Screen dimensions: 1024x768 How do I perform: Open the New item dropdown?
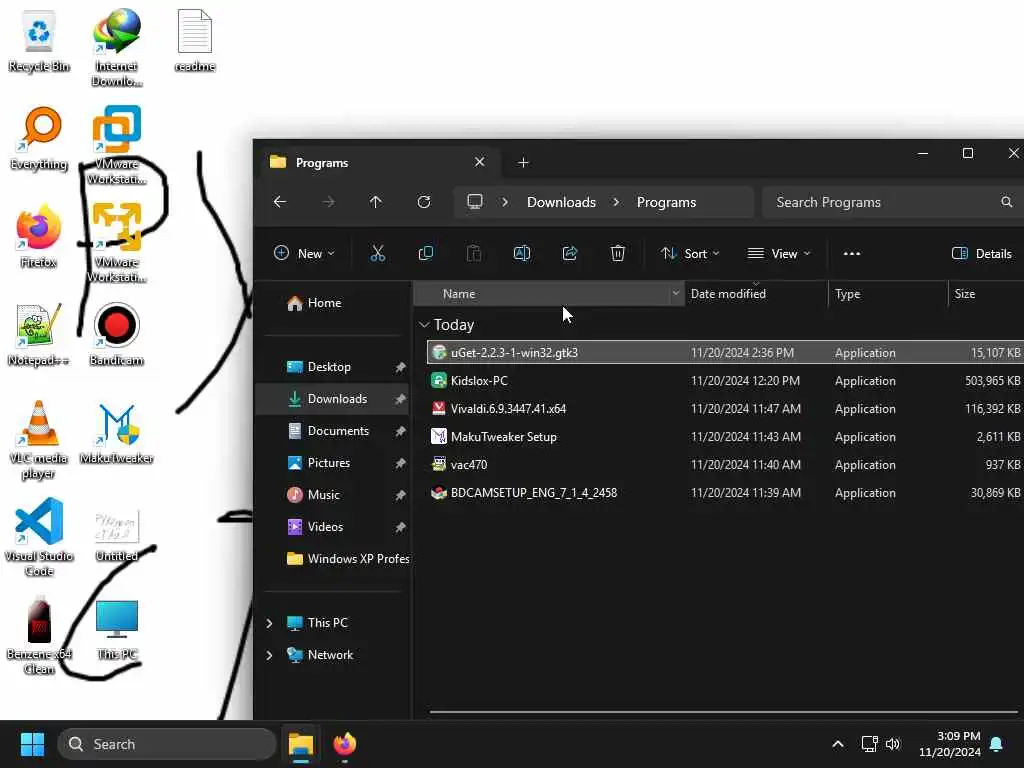(304, 253)
